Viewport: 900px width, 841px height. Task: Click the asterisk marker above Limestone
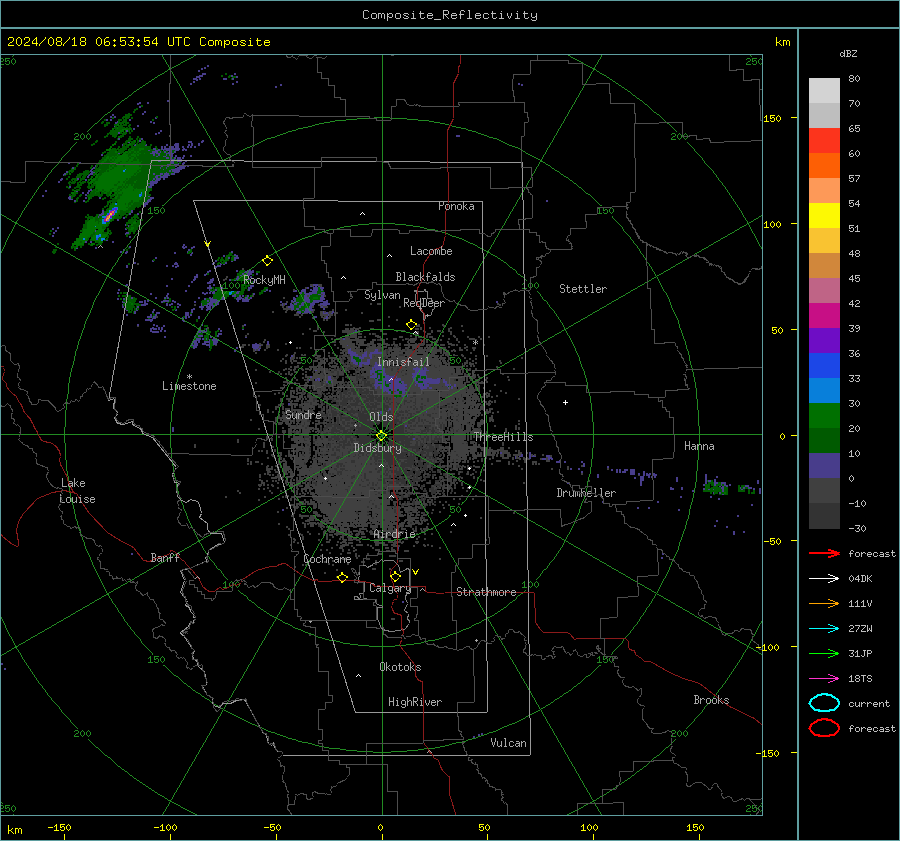(x=189, y=377)
